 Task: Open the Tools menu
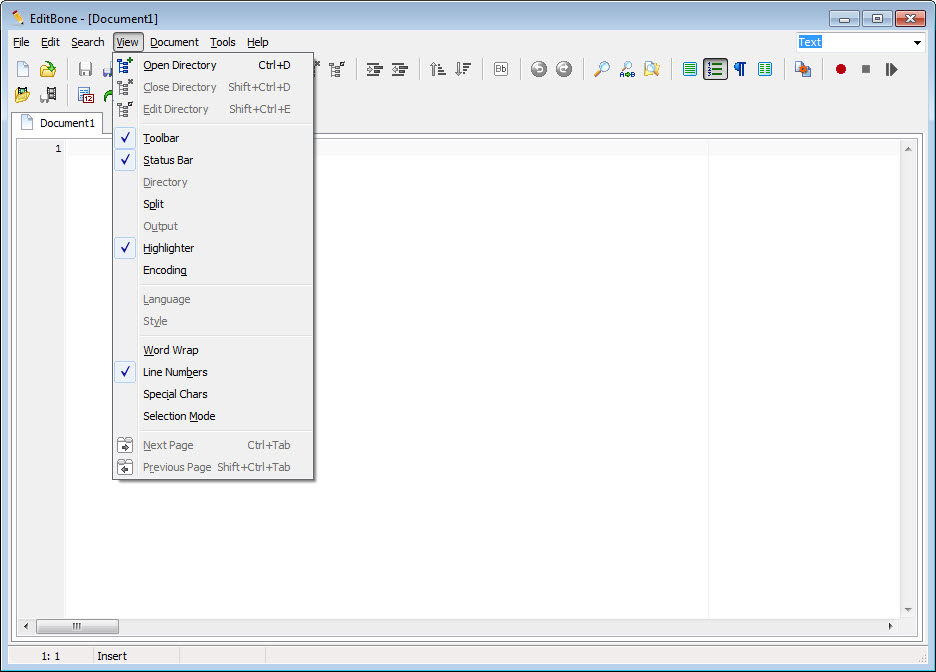tap(223, 42)
